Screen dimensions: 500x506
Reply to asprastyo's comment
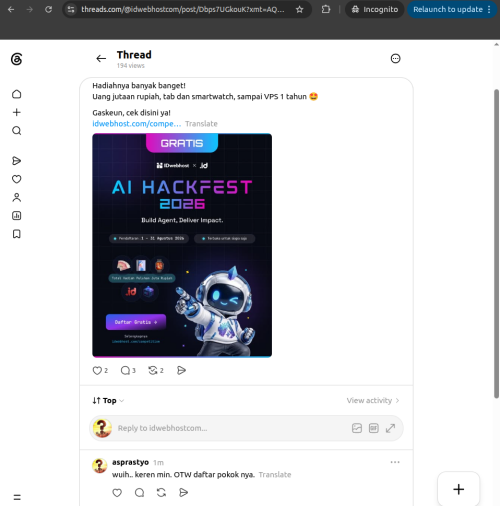[139, 492]
